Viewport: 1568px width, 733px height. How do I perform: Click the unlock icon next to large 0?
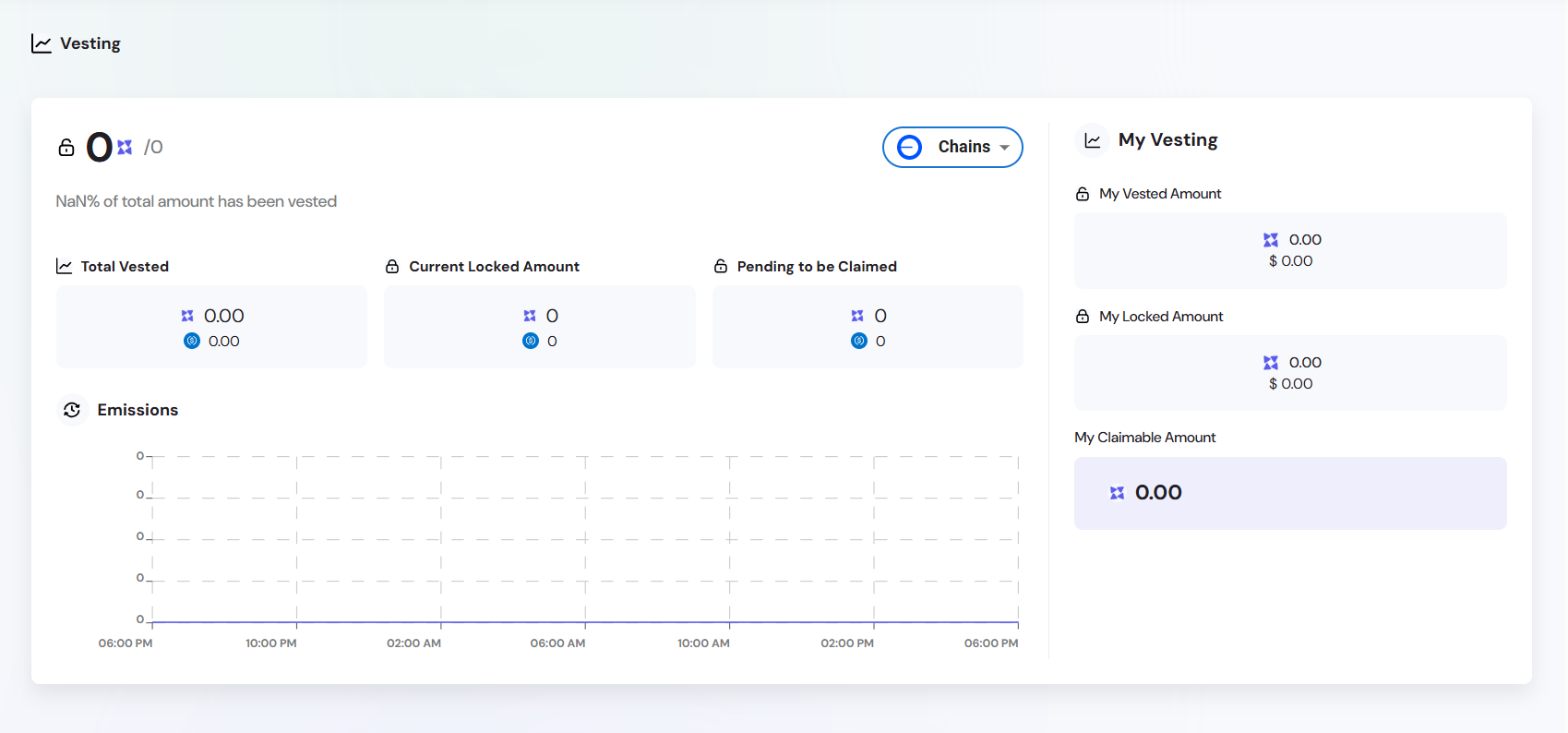coord(66,148)
